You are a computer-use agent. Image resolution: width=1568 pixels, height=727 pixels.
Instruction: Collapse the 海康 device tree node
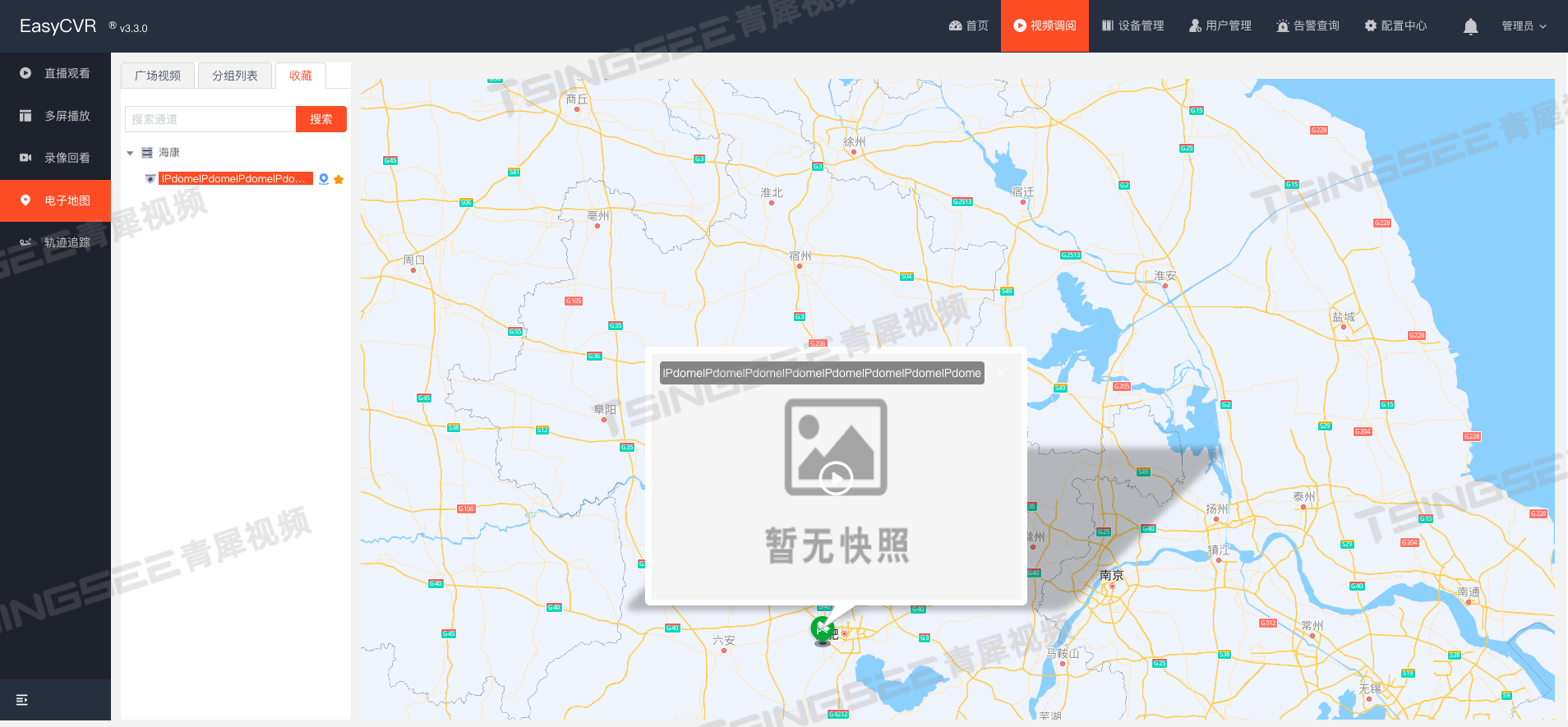130,153
